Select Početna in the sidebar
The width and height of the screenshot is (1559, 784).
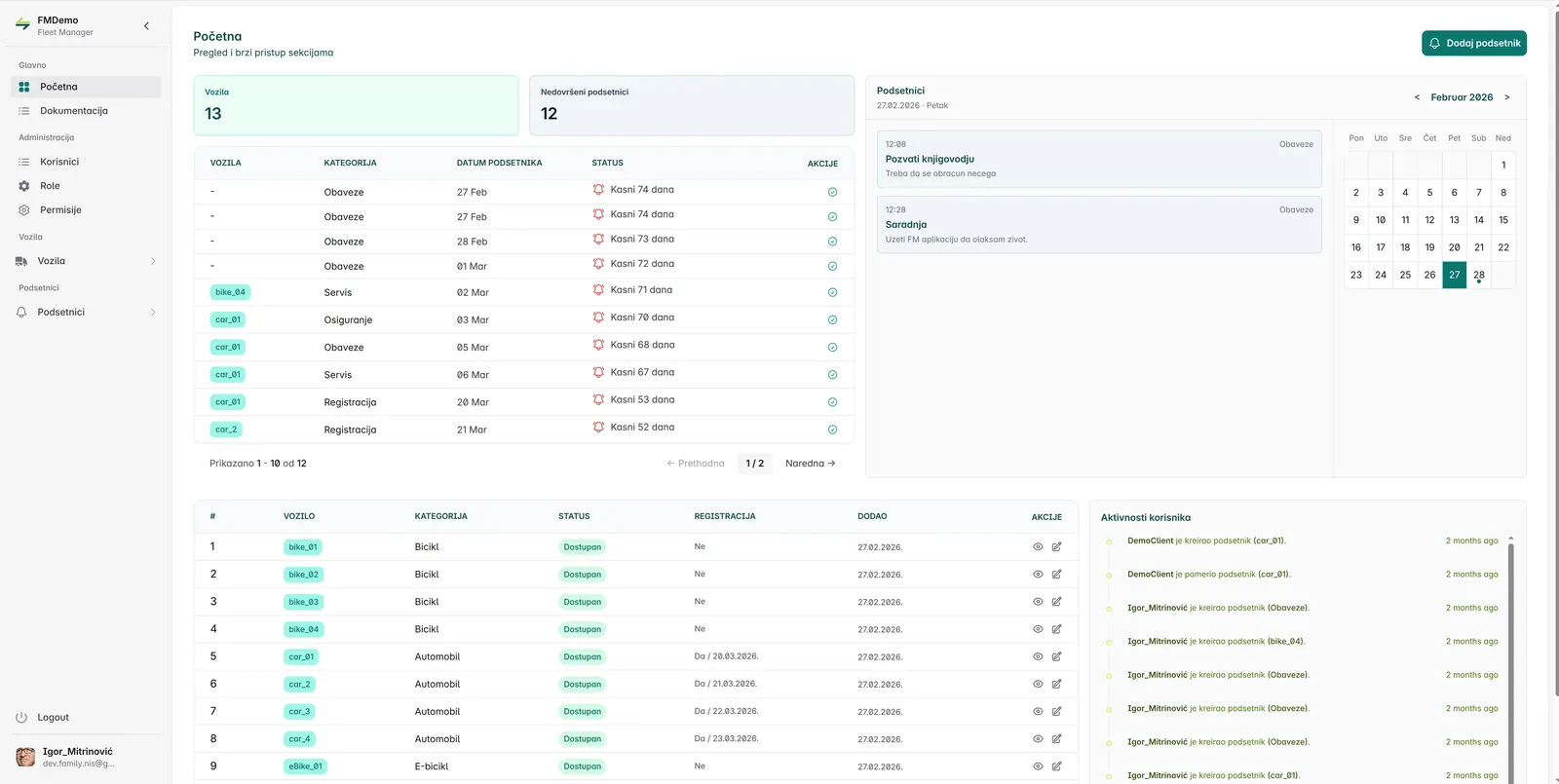[x=86, y=87]
